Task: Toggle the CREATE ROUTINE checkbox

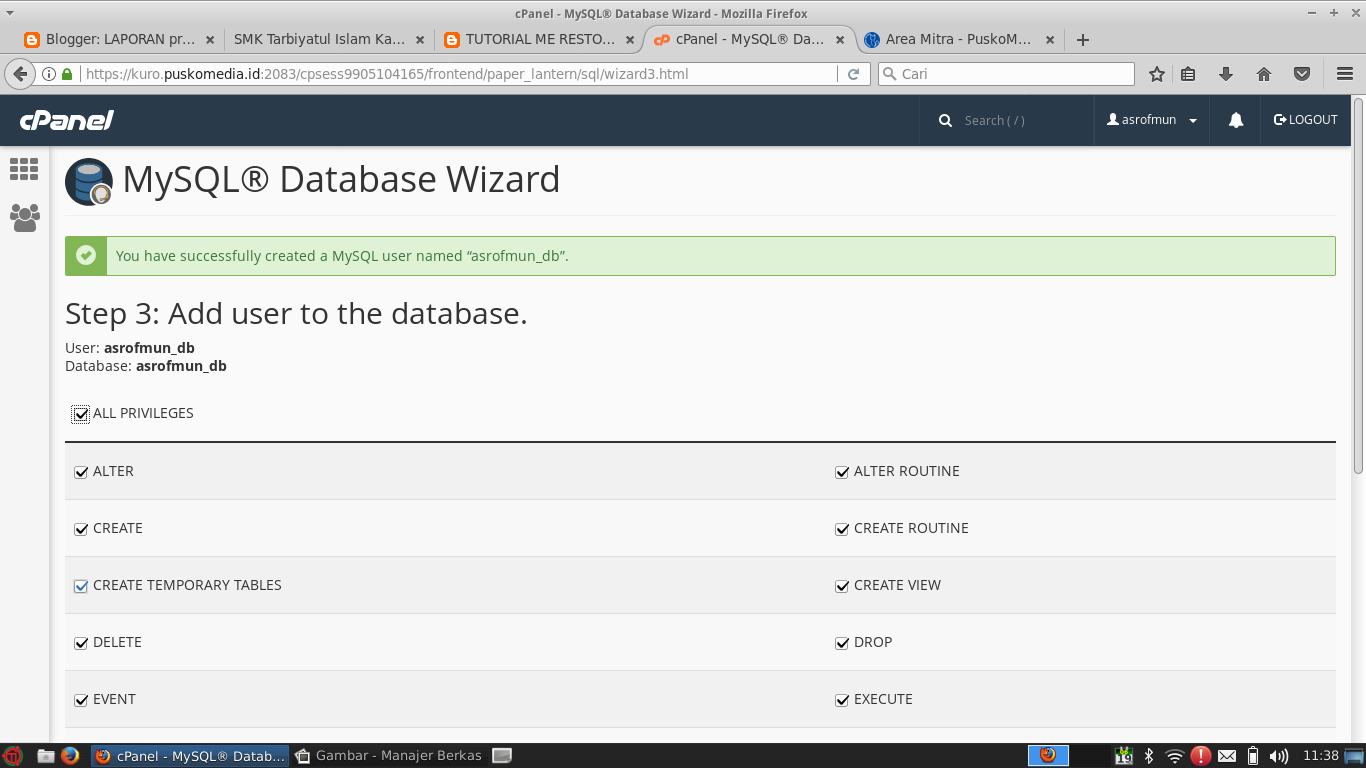Action: pyautogui.click(x=842, y=529)
